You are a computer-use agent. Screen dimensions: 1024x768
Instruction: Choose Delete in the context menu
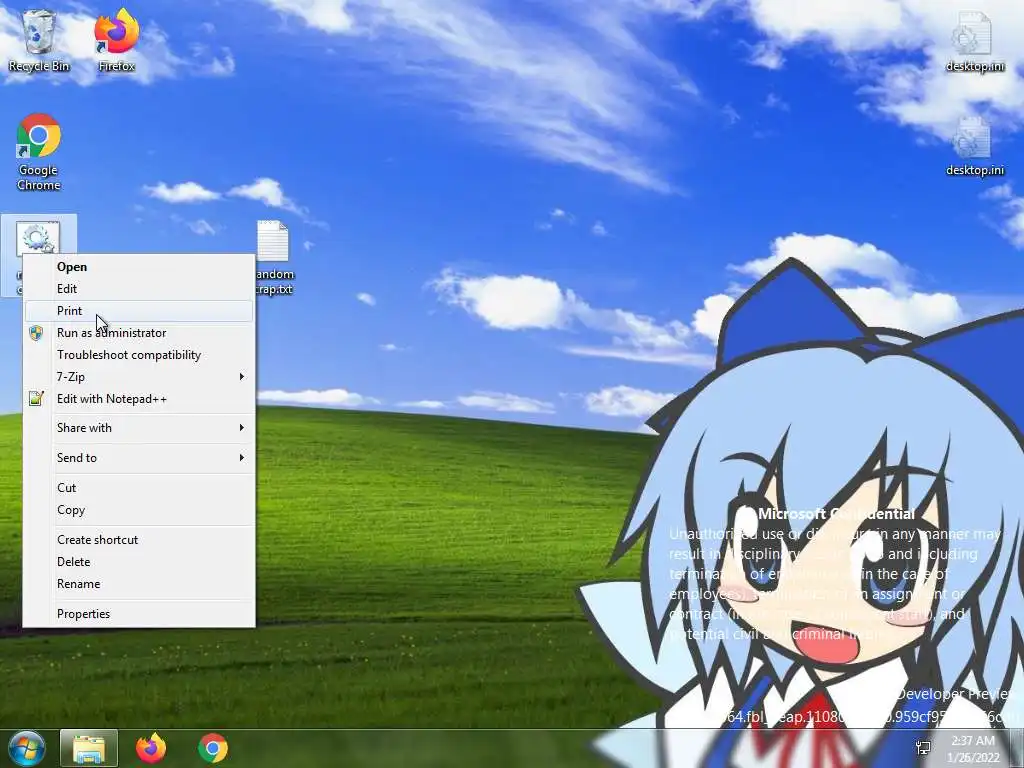(x=138, y=562)
